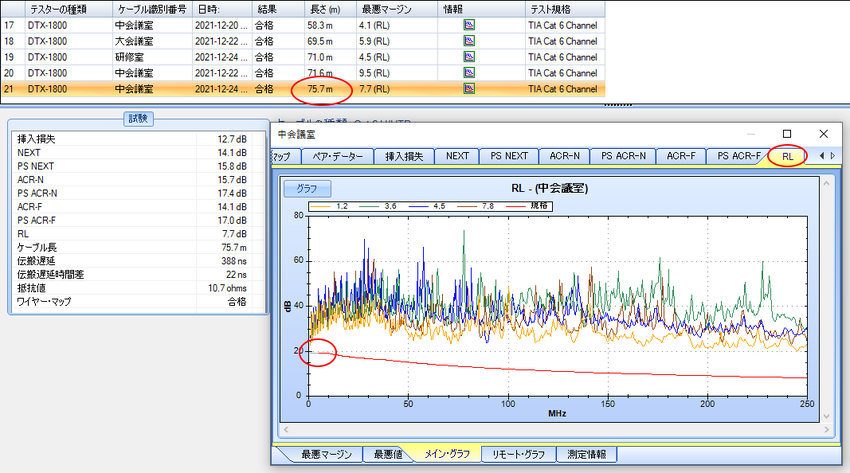Image resolution: width=850 pixels, height=473 pixels.
Task: Select the green 3,6 pair legend entry
Action: tap(378, 206)
